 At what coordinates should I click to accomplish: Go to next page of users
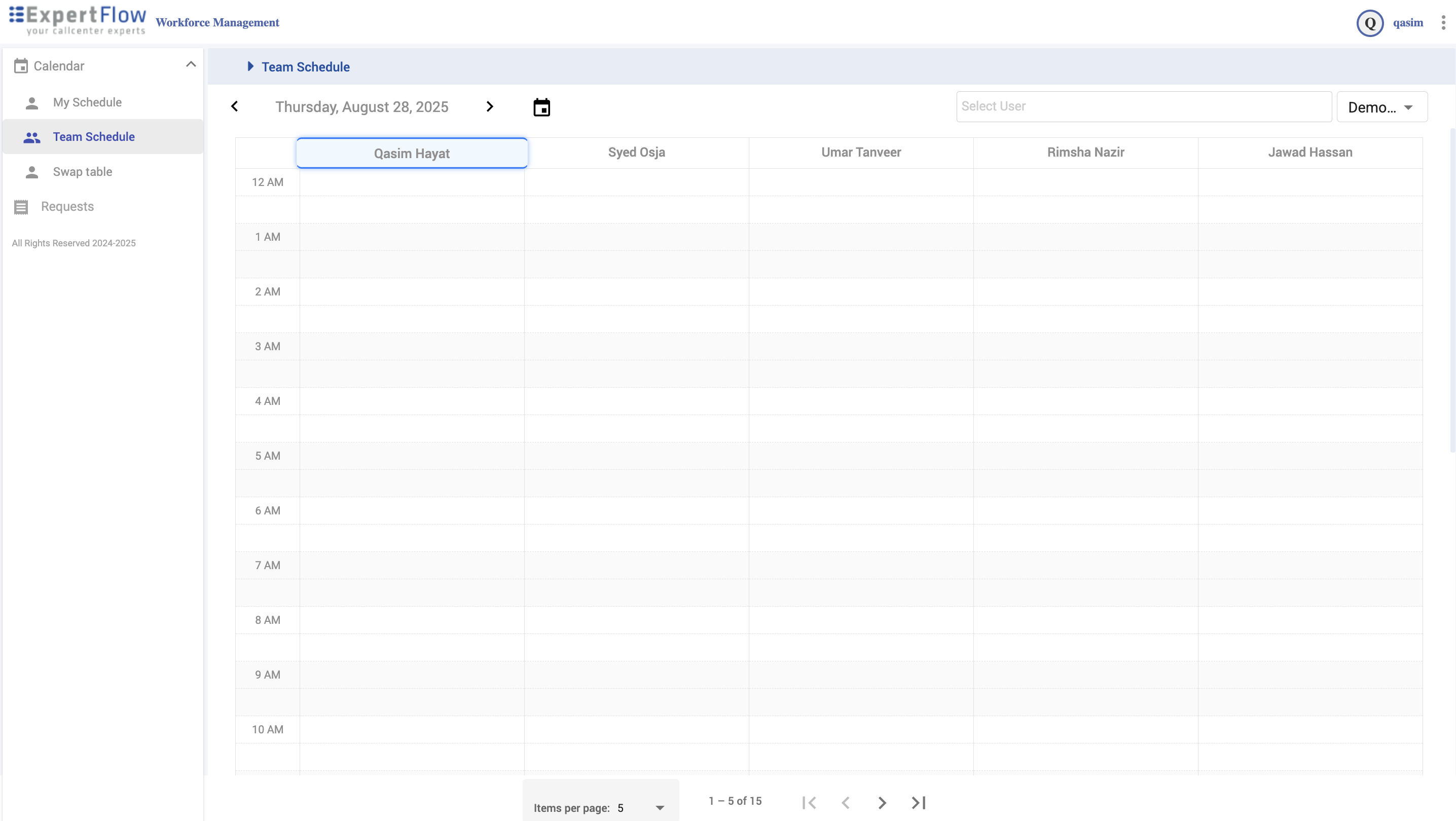click(882, 802)
